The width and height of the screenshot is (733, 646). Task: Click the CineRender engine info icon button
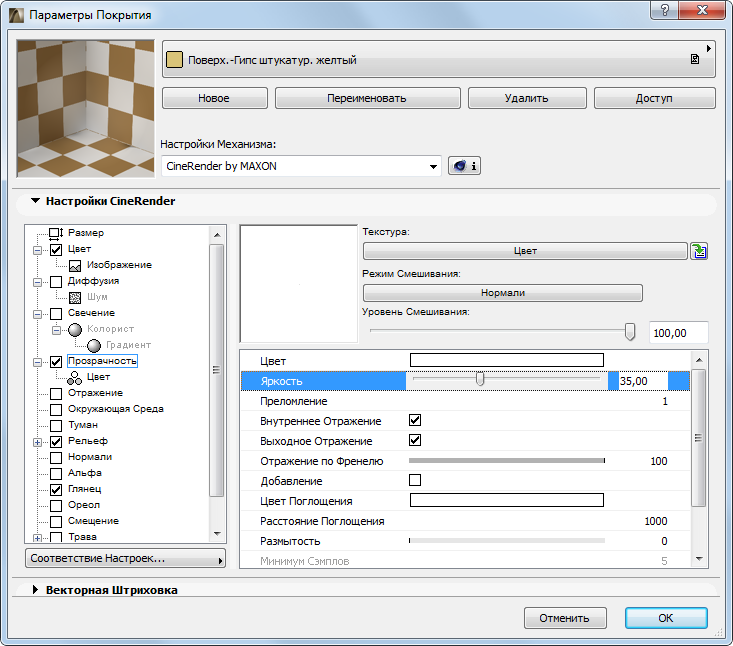(x=464, y=166)
